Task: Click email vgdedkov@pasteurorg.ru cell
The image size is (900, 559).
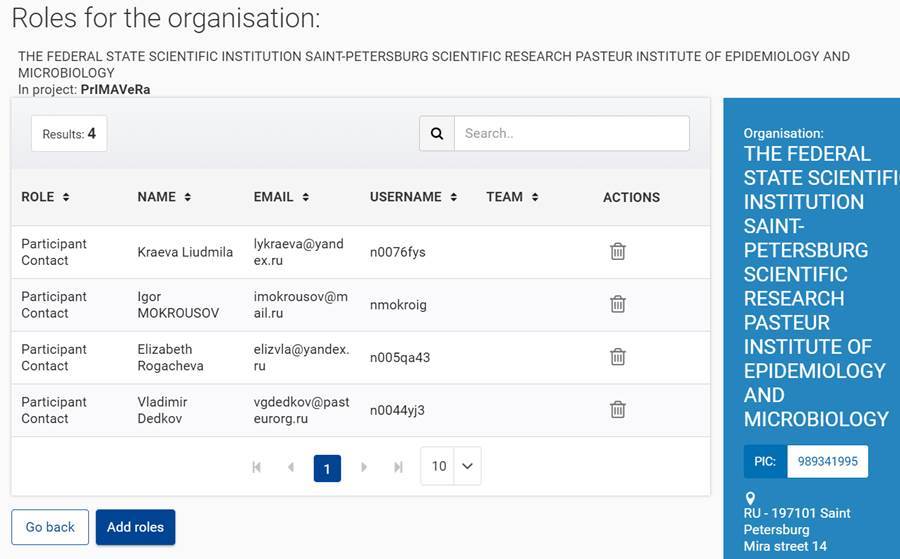Action: (x=301, y=410)
